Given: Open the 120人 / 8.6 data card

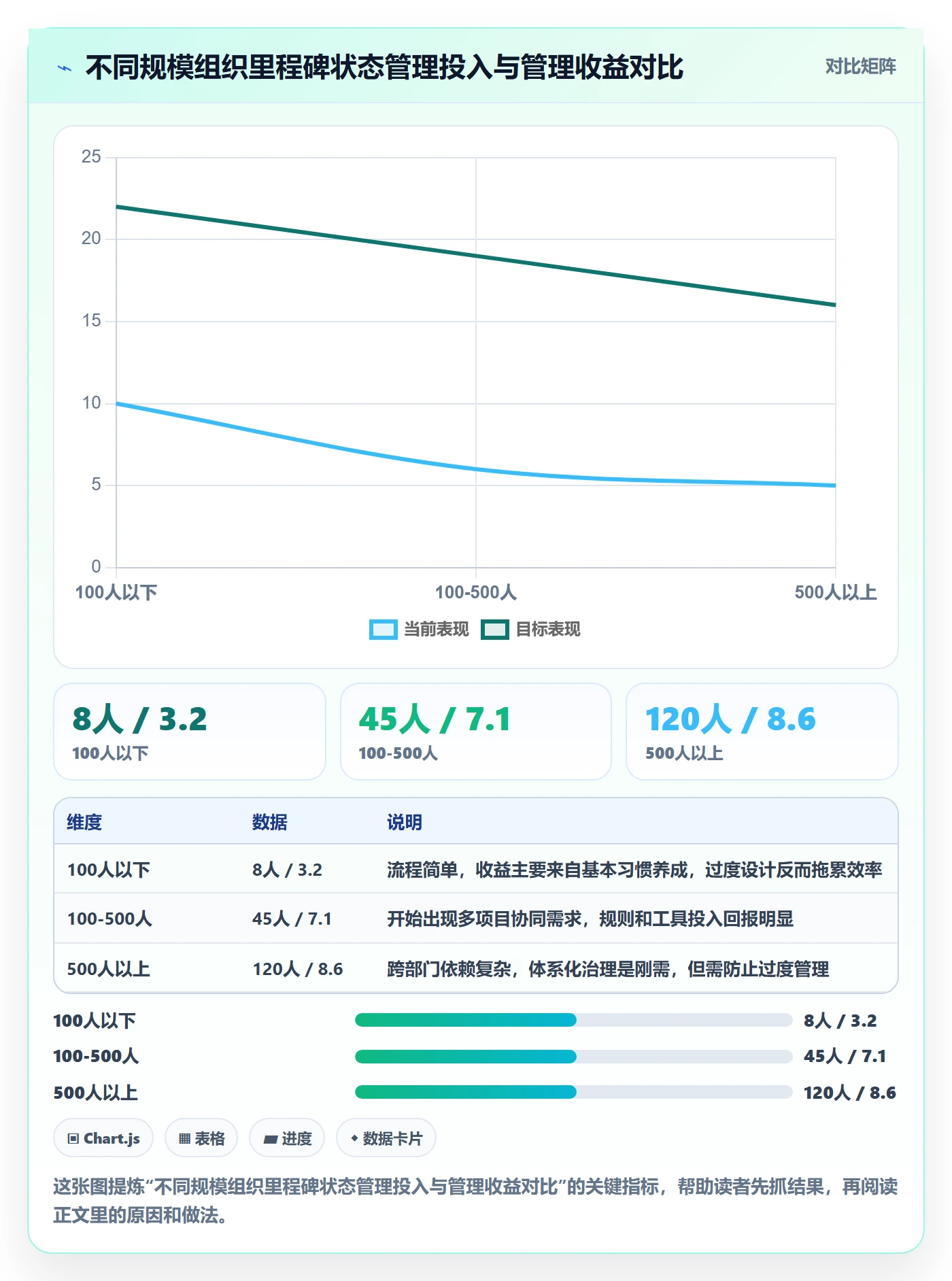Looking at the screenshot, I should (762, 732).
